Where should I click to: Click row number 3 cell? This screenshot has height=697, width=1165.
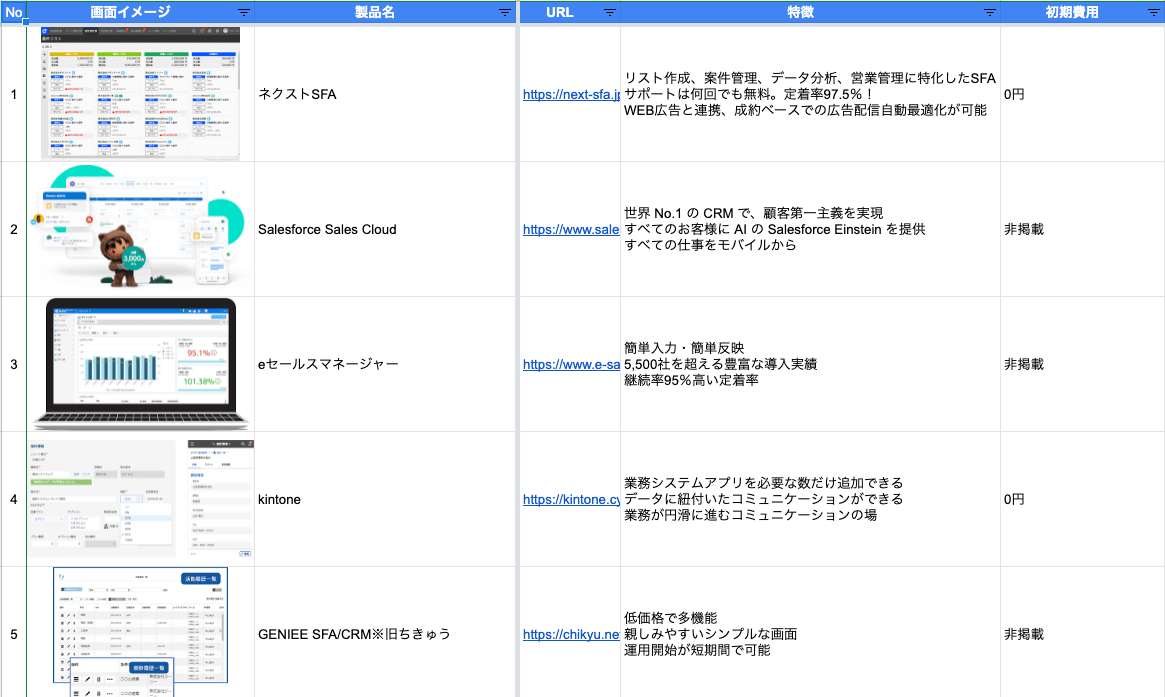pos(13,365)
